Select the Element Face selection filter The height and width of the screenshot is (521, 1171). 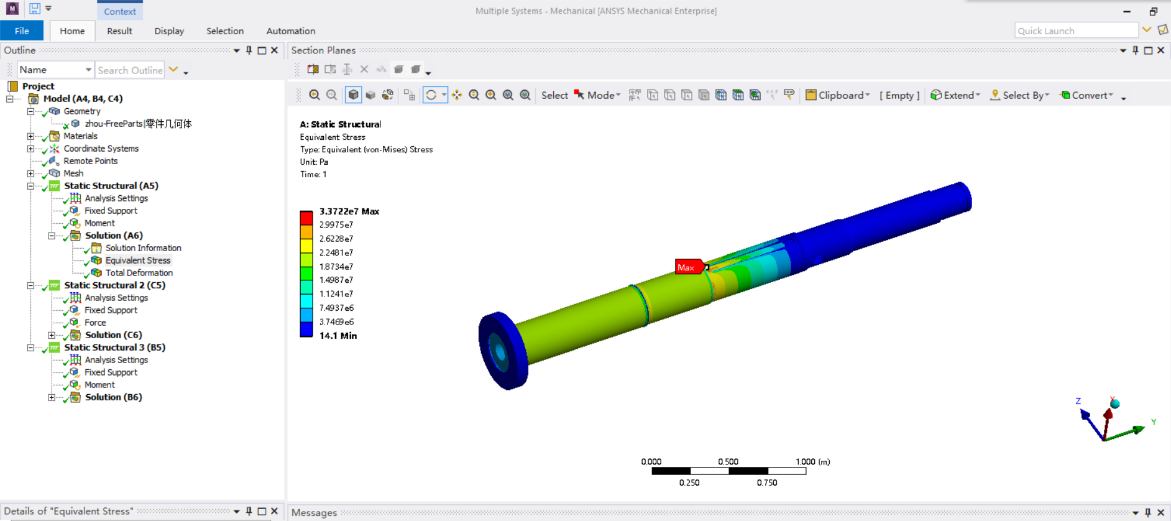click(739, 95)
